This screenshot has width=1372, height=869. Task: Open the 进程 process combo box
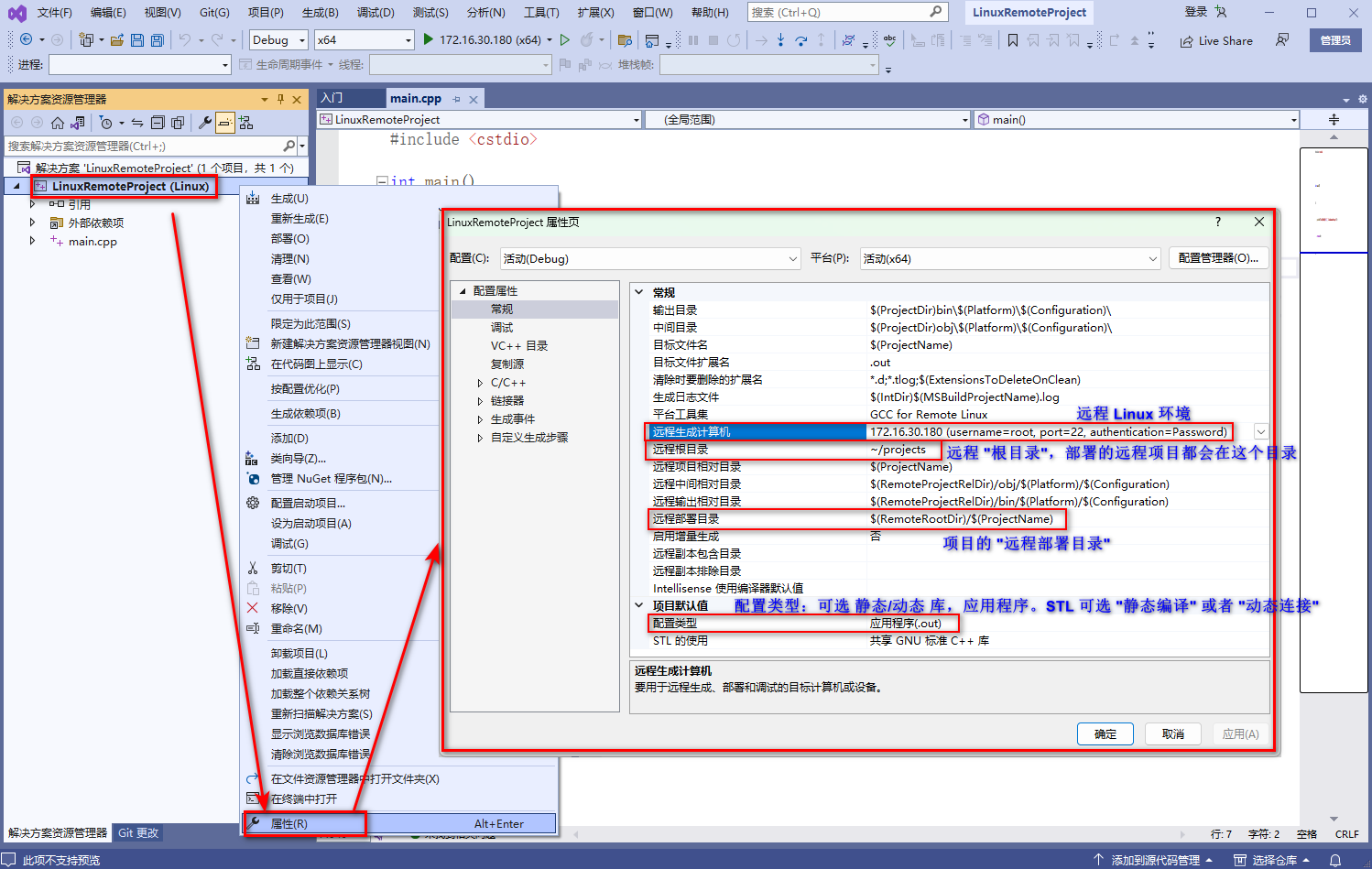pyautogui.click(x=140, y=65)
